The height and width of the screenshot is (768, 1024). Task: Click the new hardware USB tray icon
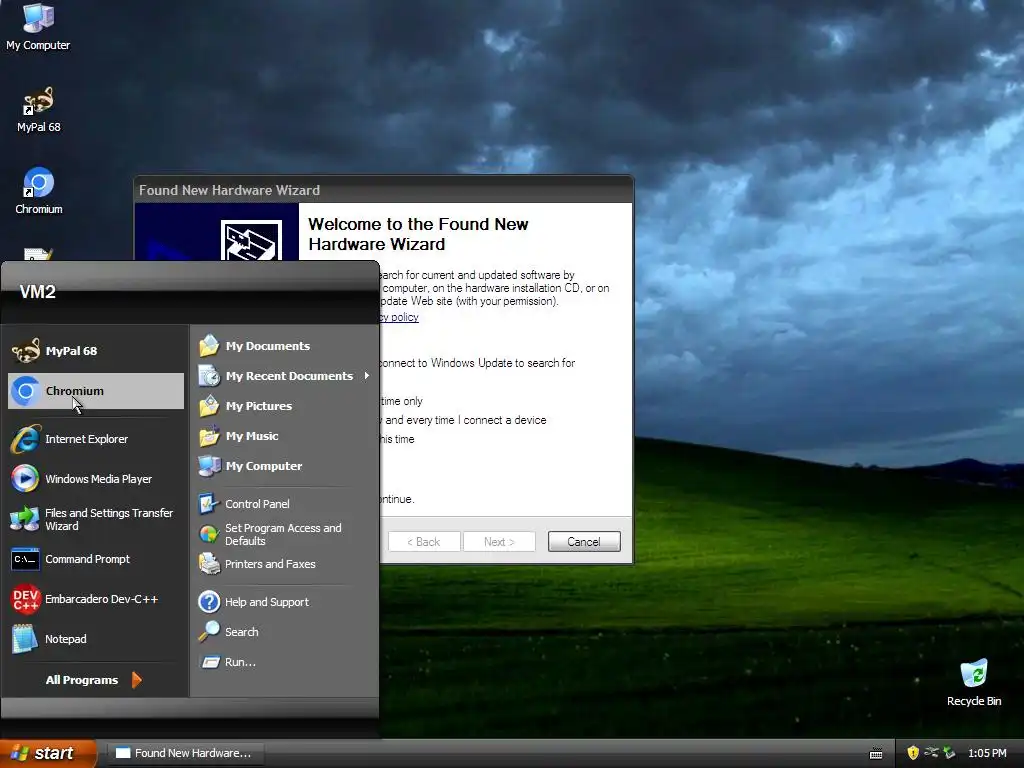pos(931,753)
